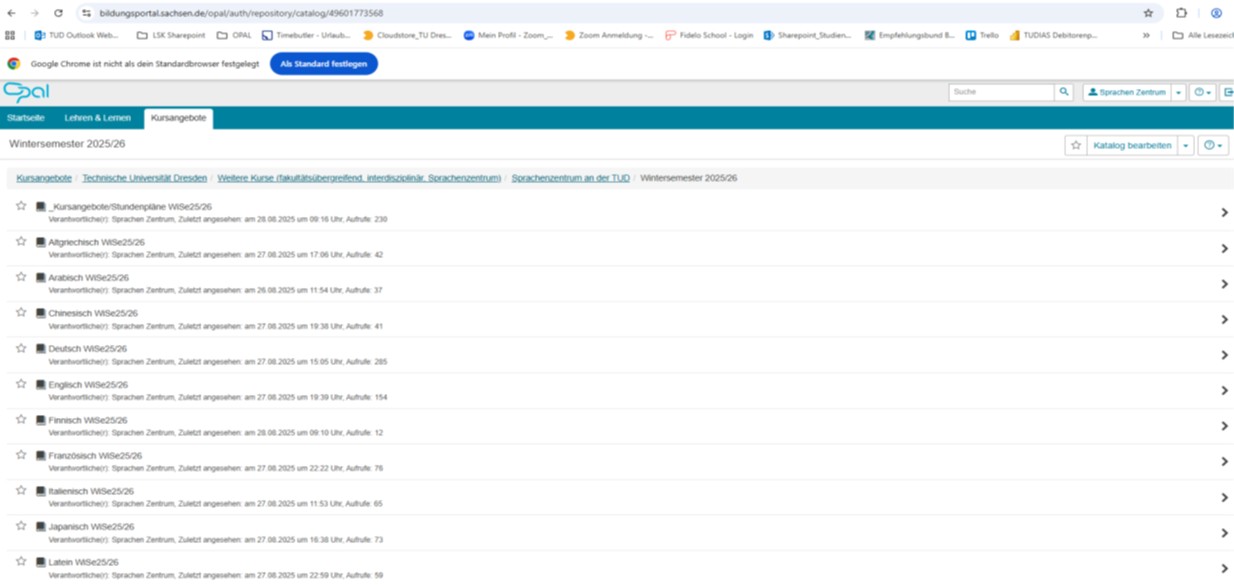Bookmark this page with address bar star
This screenshot has height=585, width=1234.
click(1148, 13)
